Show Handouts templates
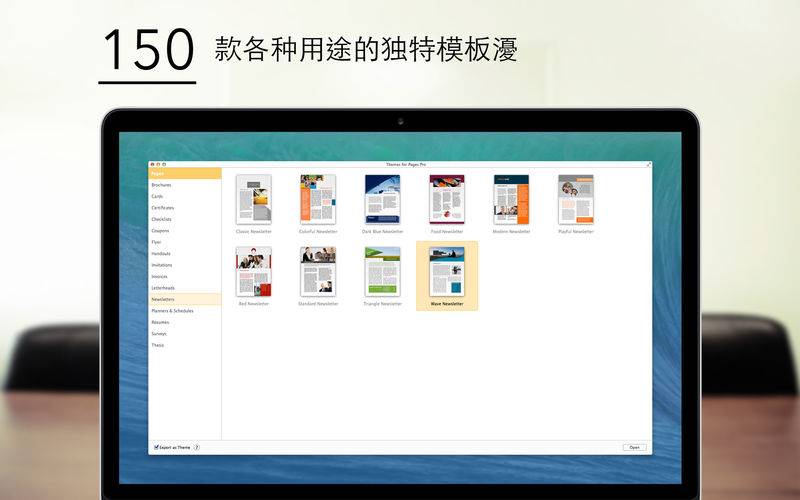Viewport: 800px width, 500px height. (x=185, y=254)
